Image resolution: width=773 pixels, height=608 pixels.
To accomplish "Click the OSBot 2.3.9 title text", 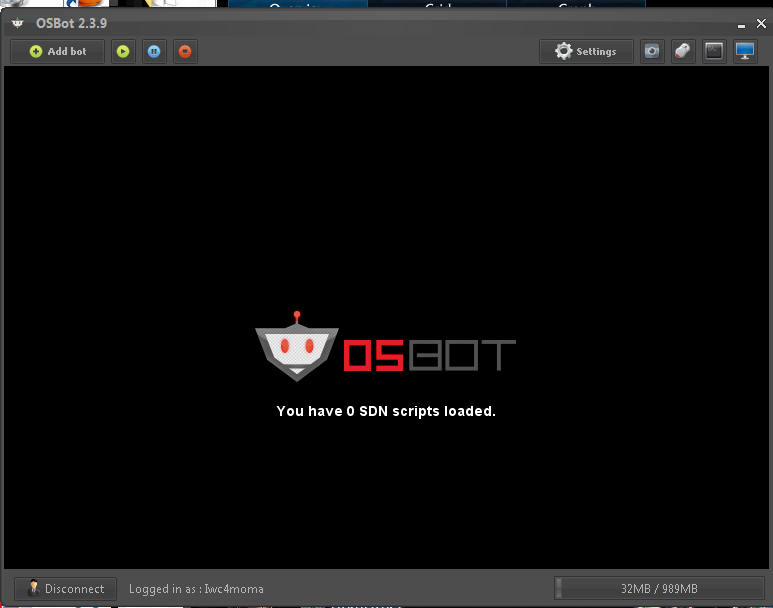I will coord(71,23).
